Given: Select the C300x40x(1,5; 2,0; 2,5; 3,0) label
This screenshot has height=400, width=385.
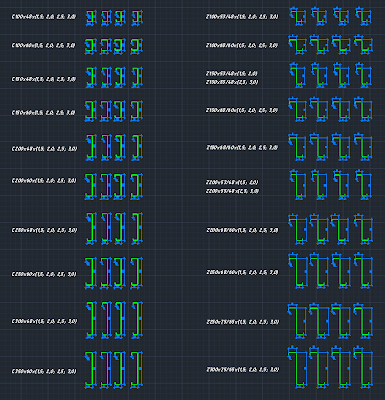Looking at the screenshot, I should 44,321.
